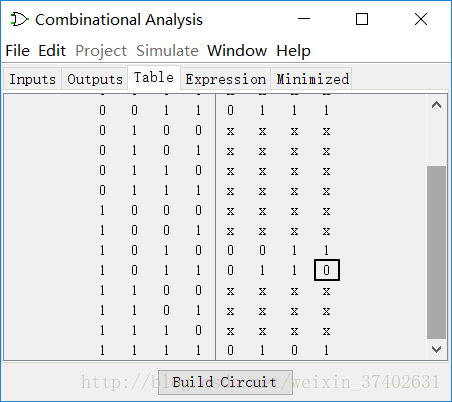This screenshot has width=452, height=402.
Task: Toggle the last output x in row 1100
Action: [x=326, y=291]
